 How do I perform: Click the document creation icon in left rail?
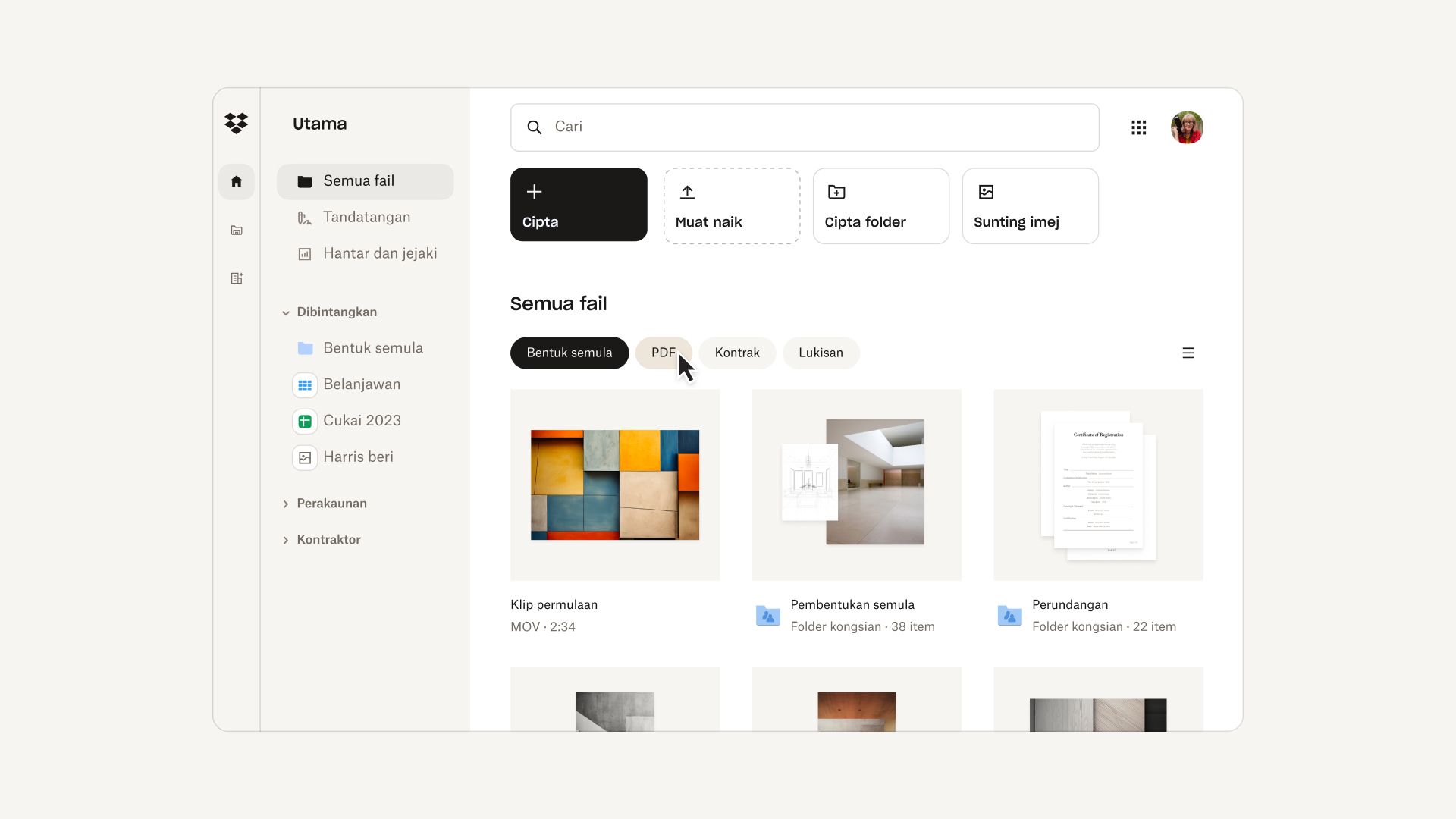(x=236, y=278)
